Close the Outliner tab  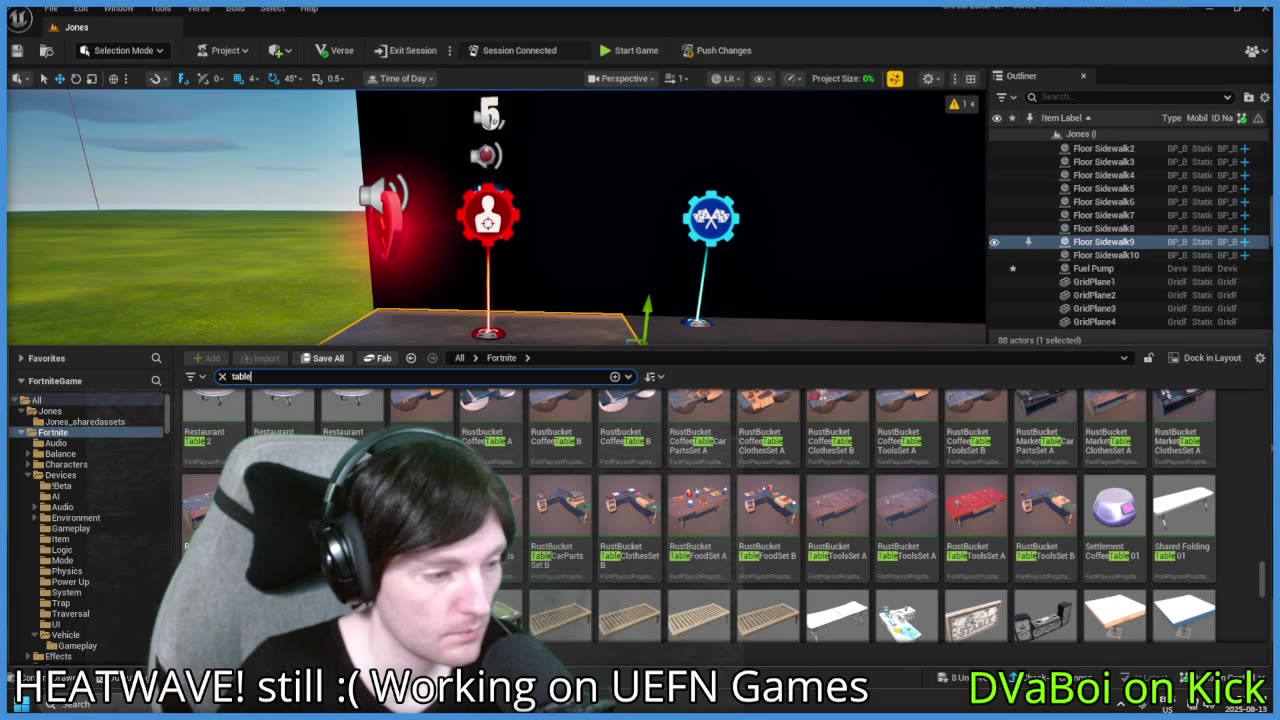[x=1083, y=76]
